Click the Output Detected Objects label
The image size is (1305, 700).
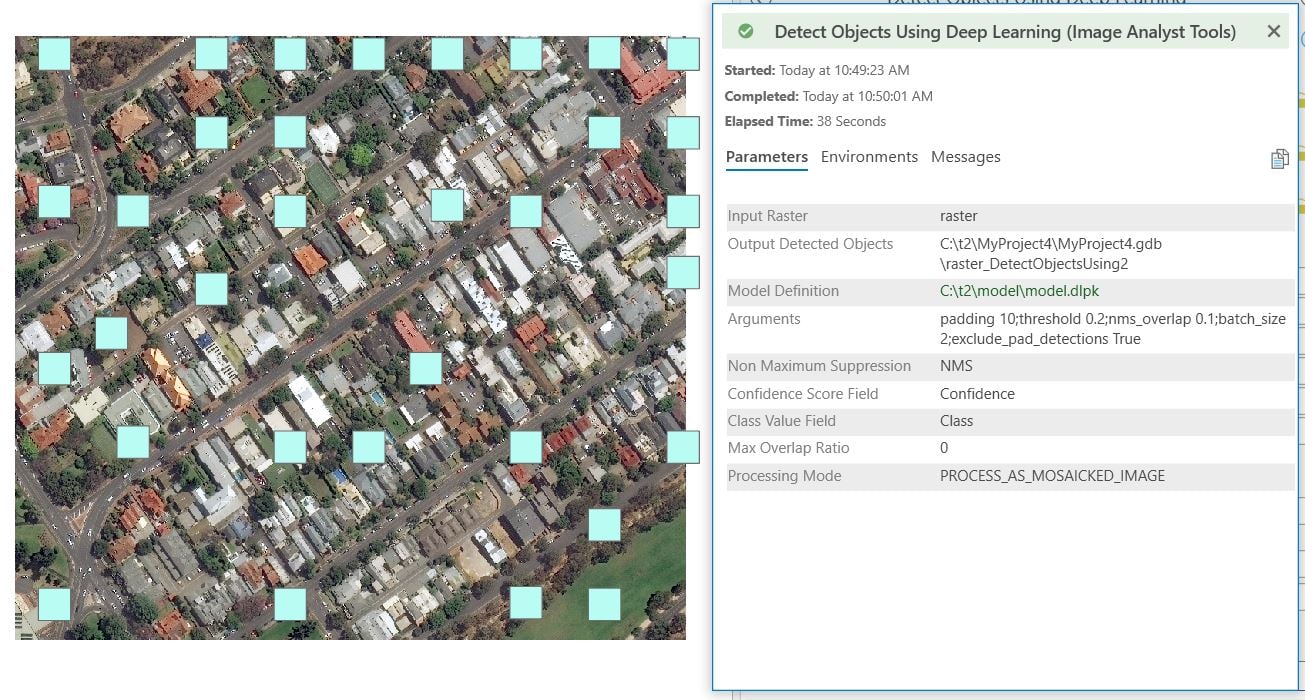[x=811, y=244]
